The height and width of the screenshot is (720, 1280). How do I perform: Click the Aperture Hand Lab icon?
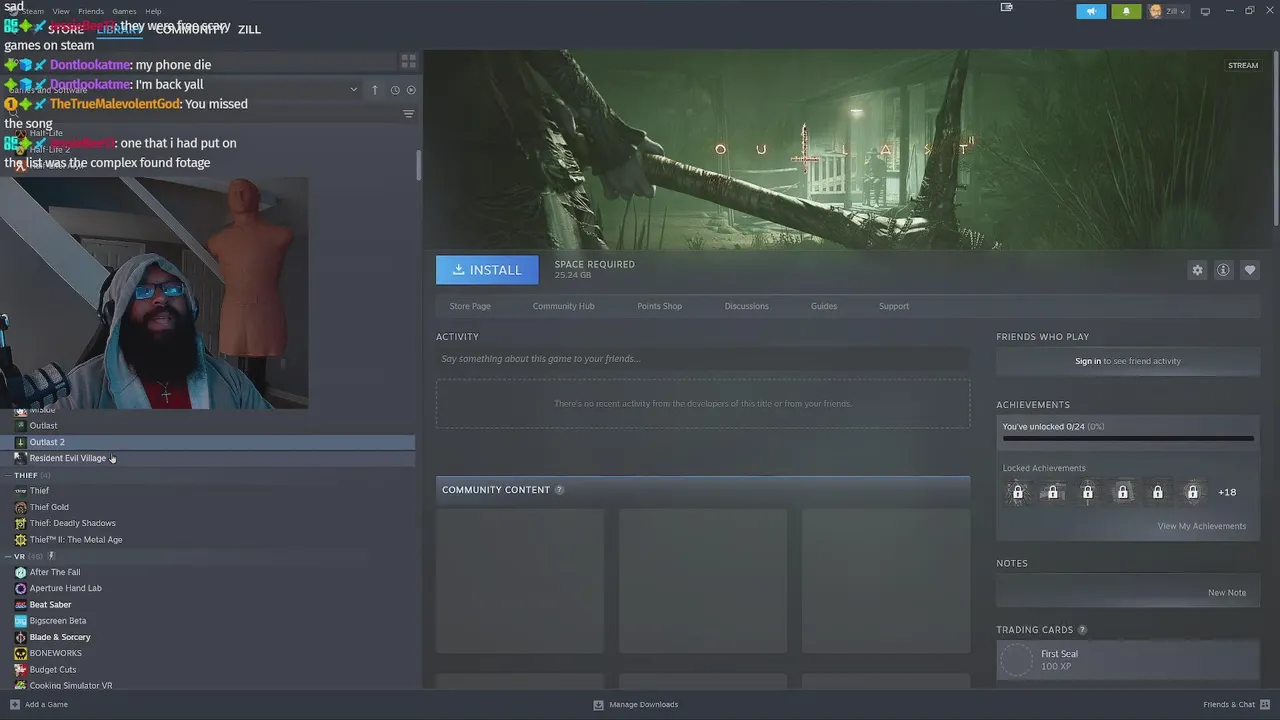20,588
